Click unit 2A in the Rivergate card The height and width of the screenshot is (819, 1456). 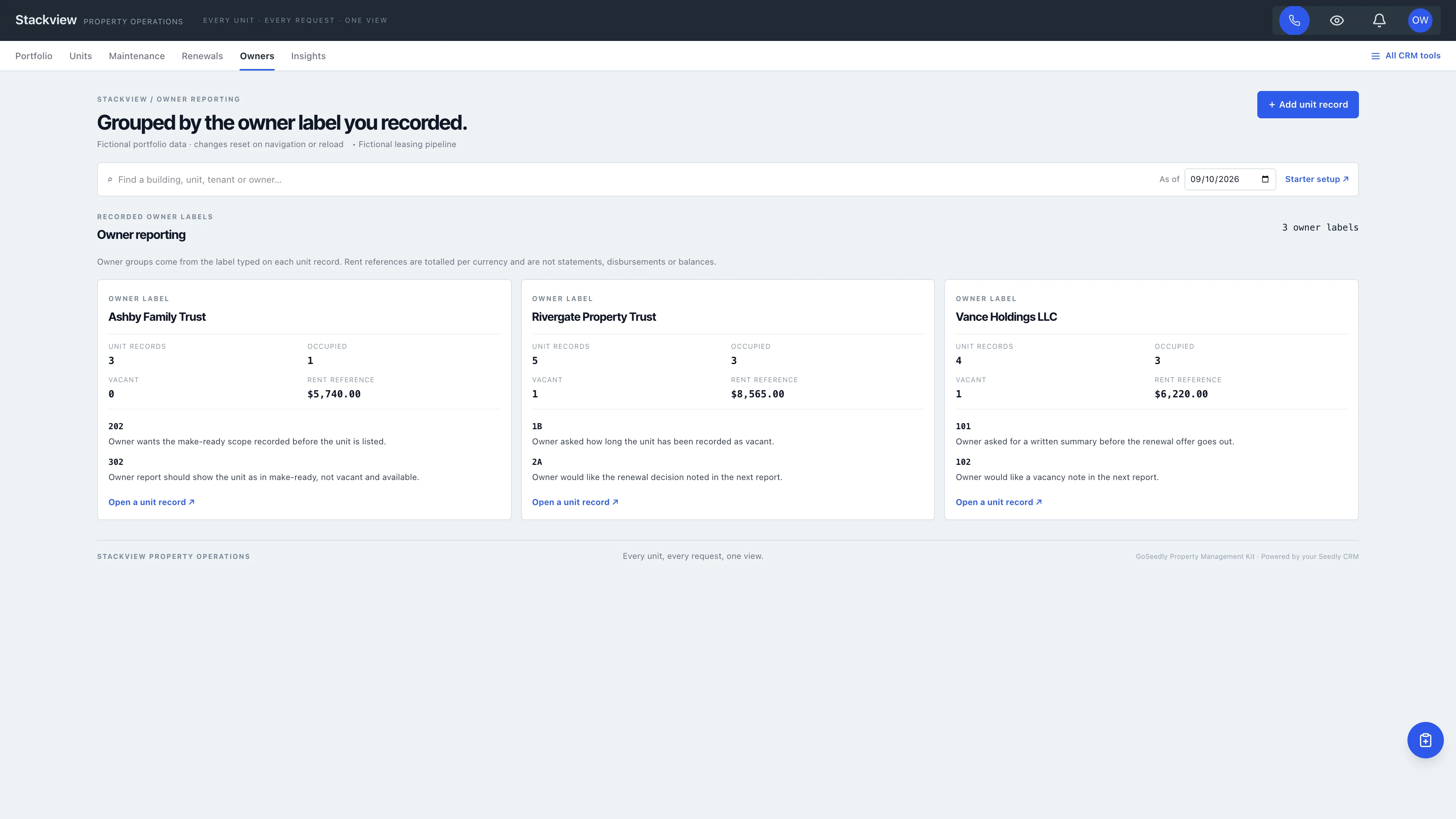point(537,462)
